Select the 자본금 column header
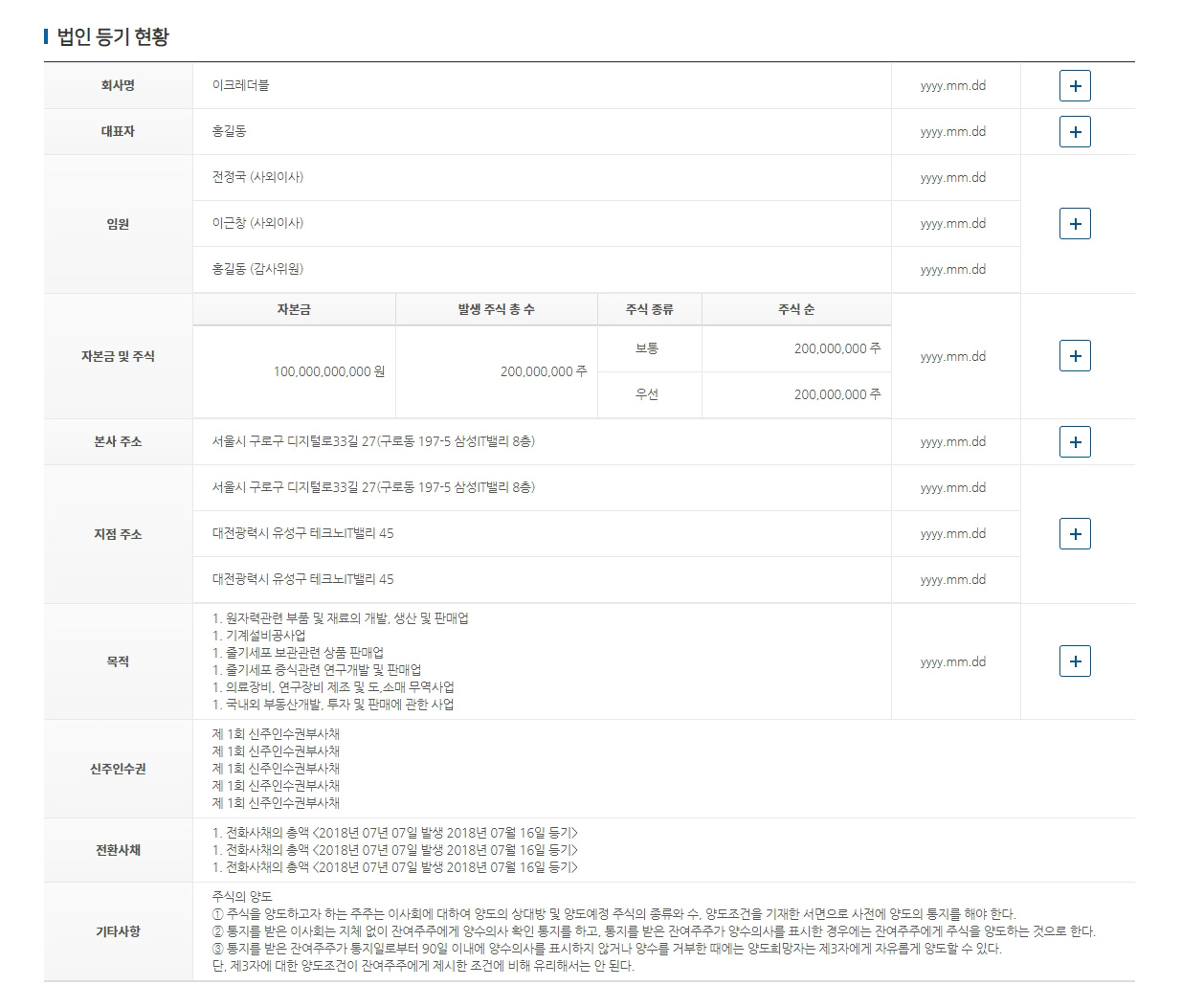The width and height of the screenshot is (1182, 1008). click(294, 308)
